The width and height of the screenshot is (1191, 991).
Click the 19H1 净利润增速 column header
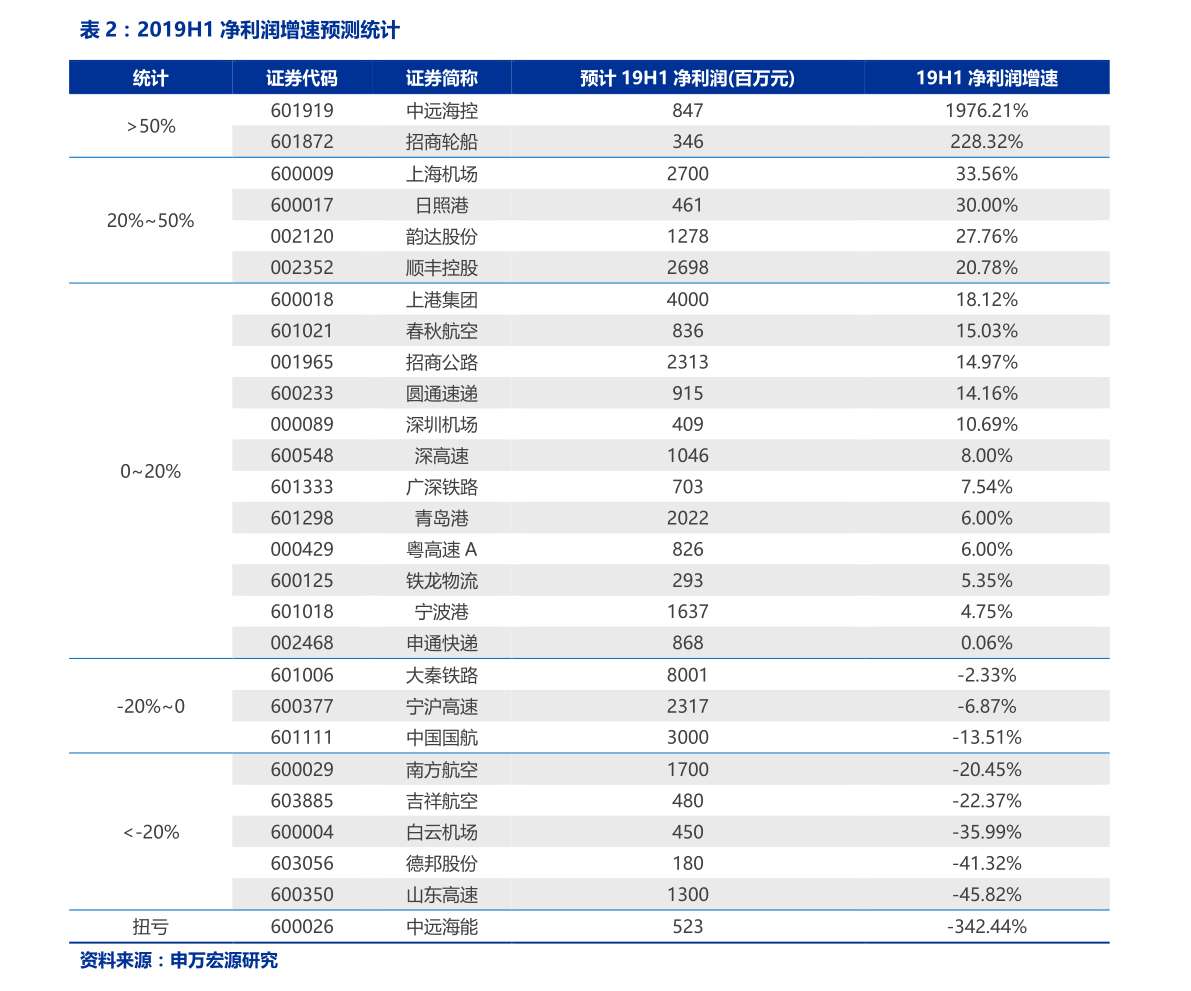(987, 77)
